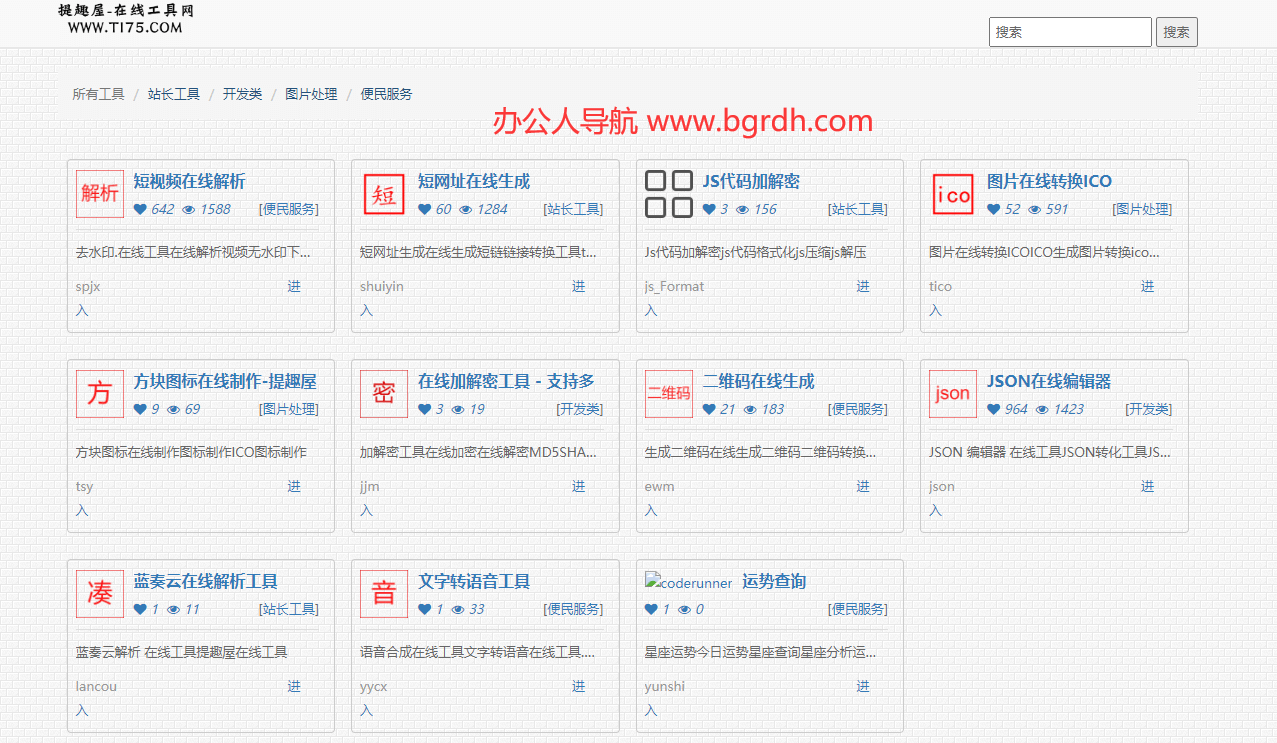
Task: Open the 所有工具 navigation tab
Action: (98, 94)
